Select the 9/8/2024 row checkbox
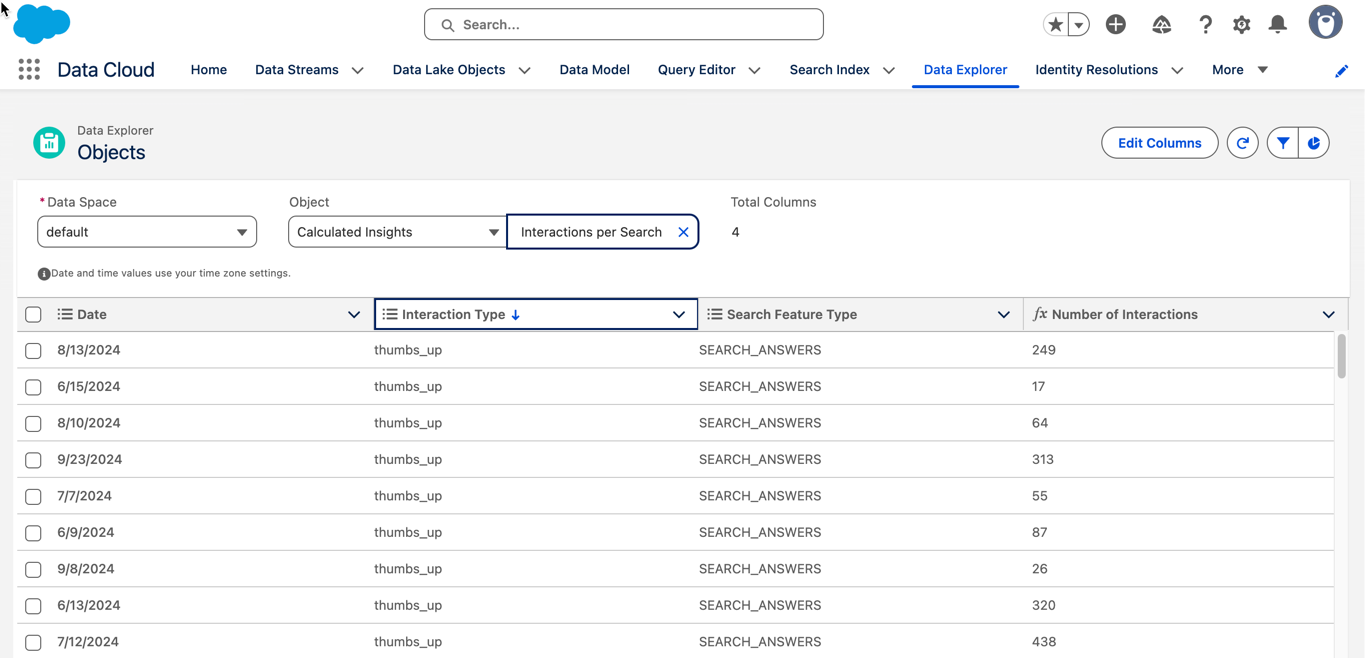Viewport: 1365px width, 658px height. 33,570
